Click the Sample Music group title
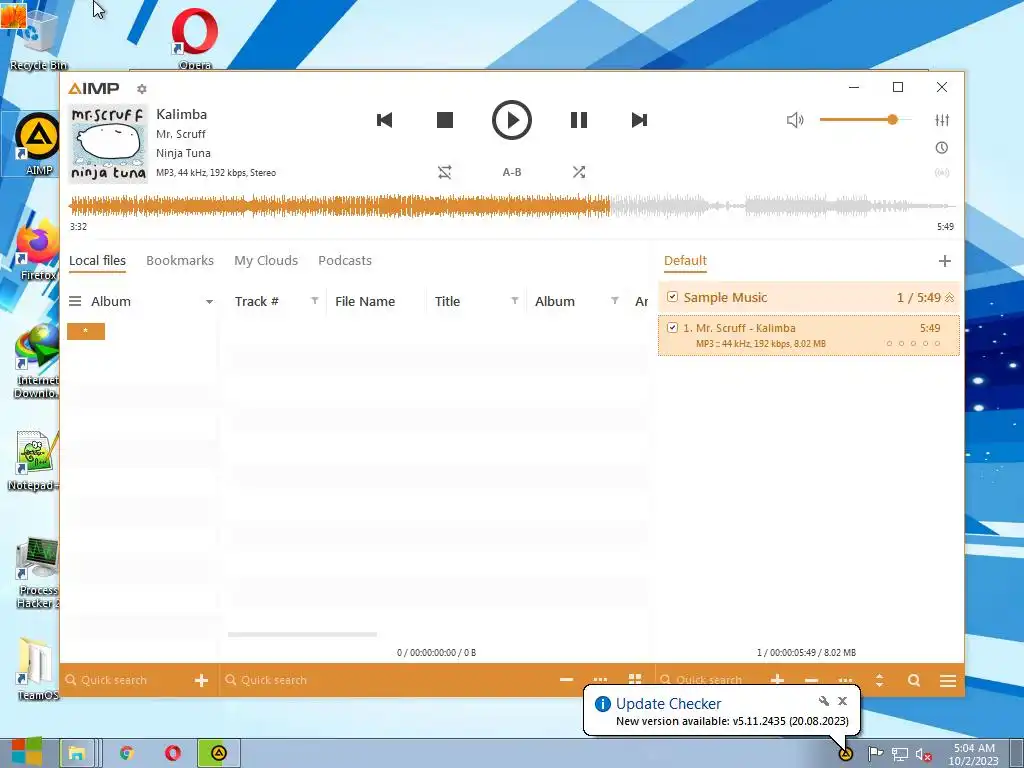The width and height of the screenshot is (1024, 768). (x=725, y=297)
